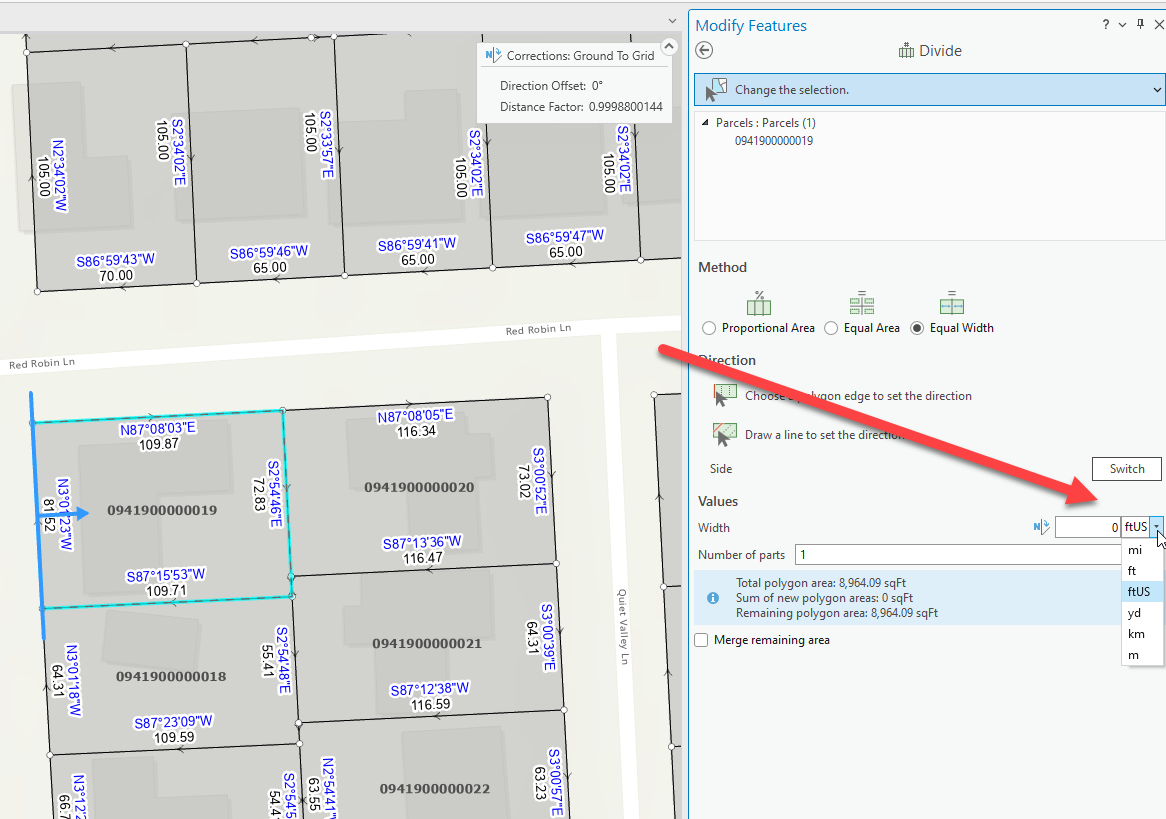This screenshot has height=819, width=1166.
Task: Select the Equal Width divide icon
Action: [x=951, y=303]
